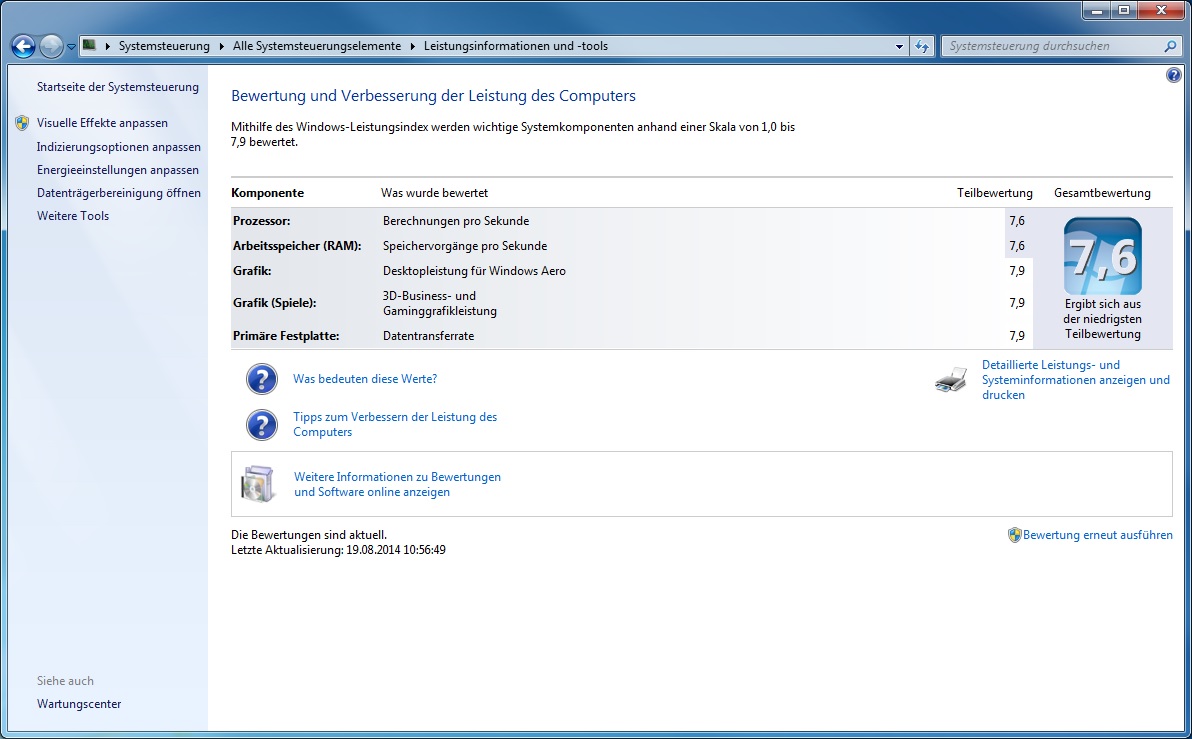
Task: Select Leistungsinformationen und -tools breadcrumb
Action: tap(515, 46)
